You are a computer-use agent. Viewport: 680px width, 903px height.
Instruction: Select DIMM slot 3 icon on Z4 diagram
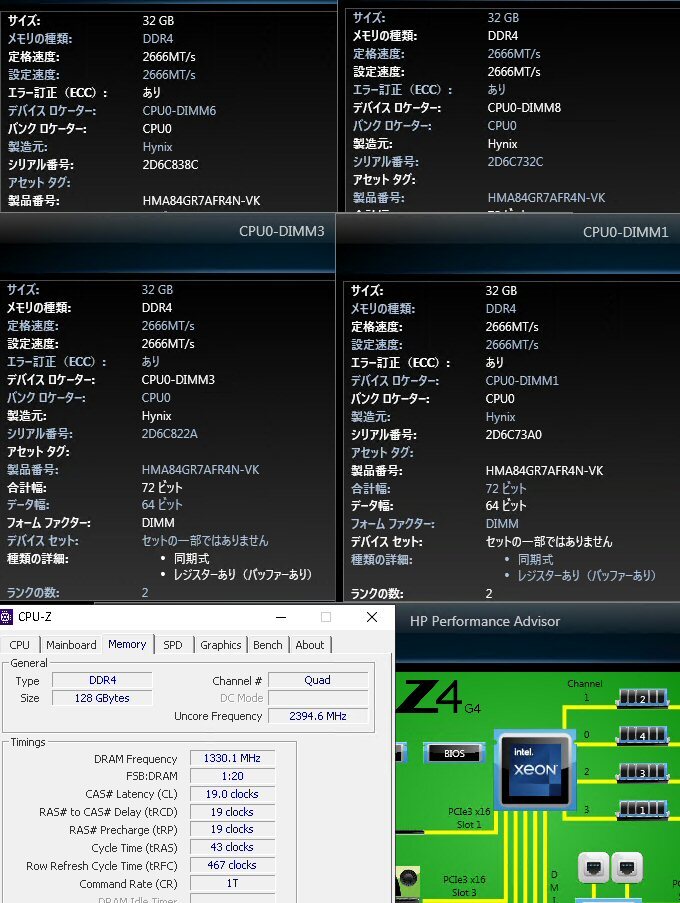642,772
